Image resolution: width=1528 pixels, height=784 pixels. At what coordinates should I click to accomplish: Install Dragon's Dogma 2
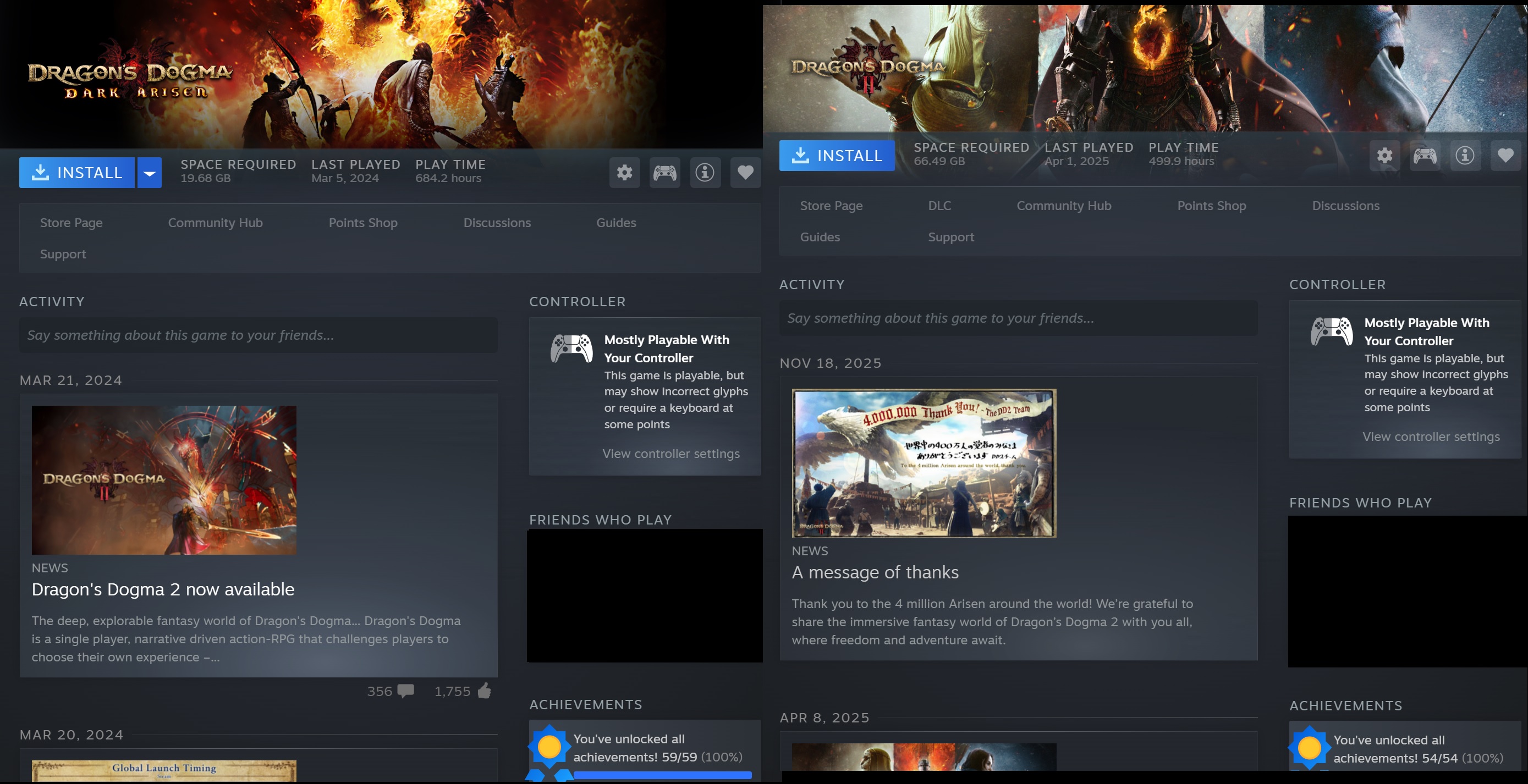pyautogui.click(x=837, y=156)
